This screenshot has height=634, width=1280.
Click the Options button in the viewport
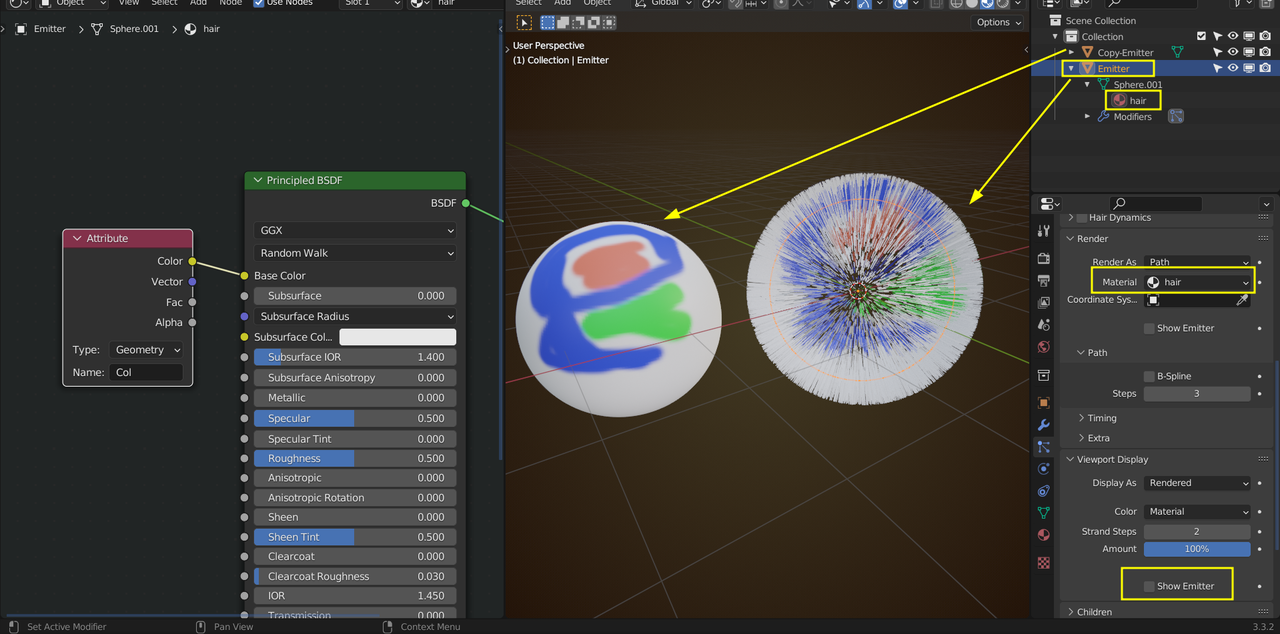(x=997, y=21)
